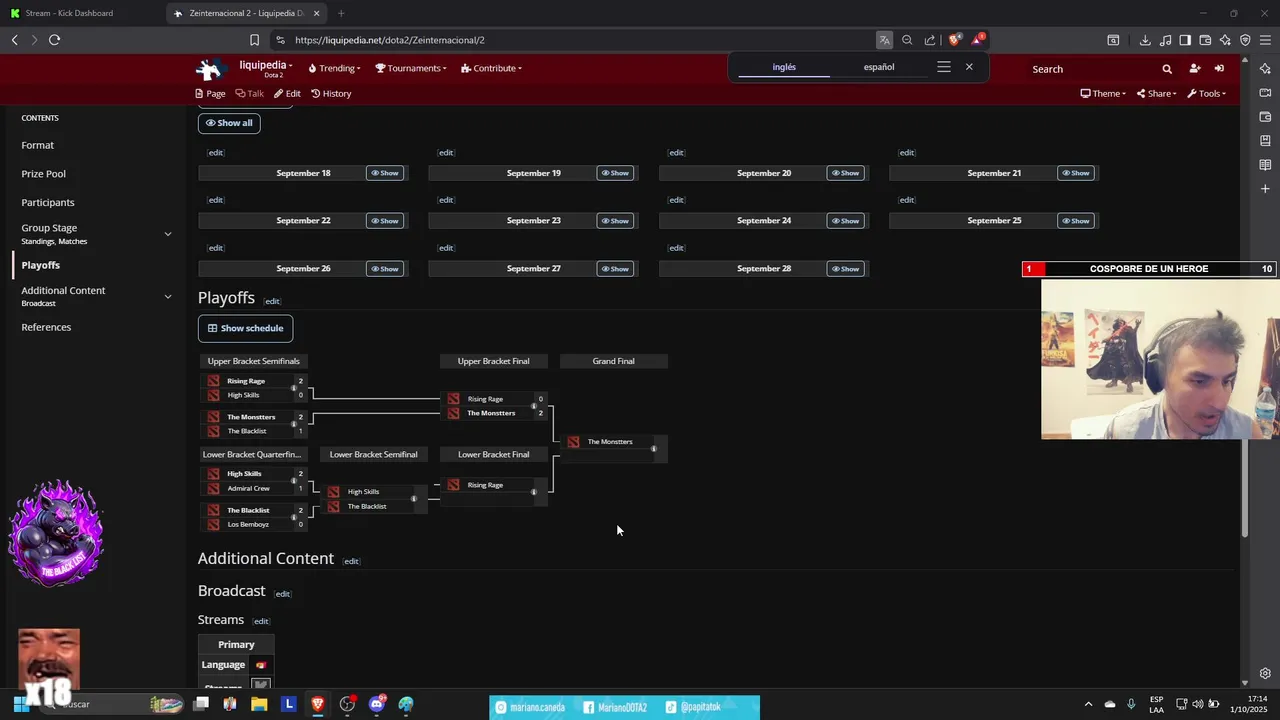The width and height of the screenshot is (1280, 720).
Task: Click the Windows Start button
Action: (20, 704)
